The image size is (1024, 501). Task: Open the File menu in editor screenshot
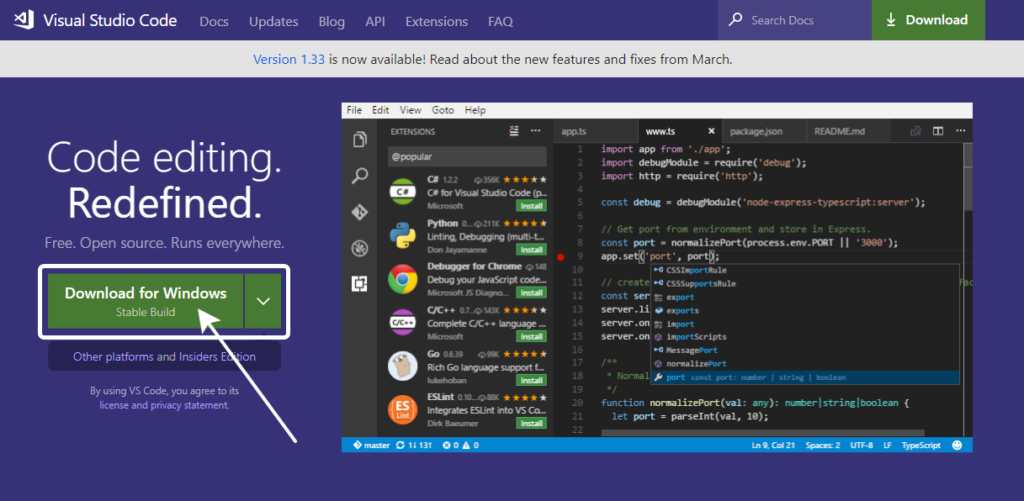(x=354, y=110)
